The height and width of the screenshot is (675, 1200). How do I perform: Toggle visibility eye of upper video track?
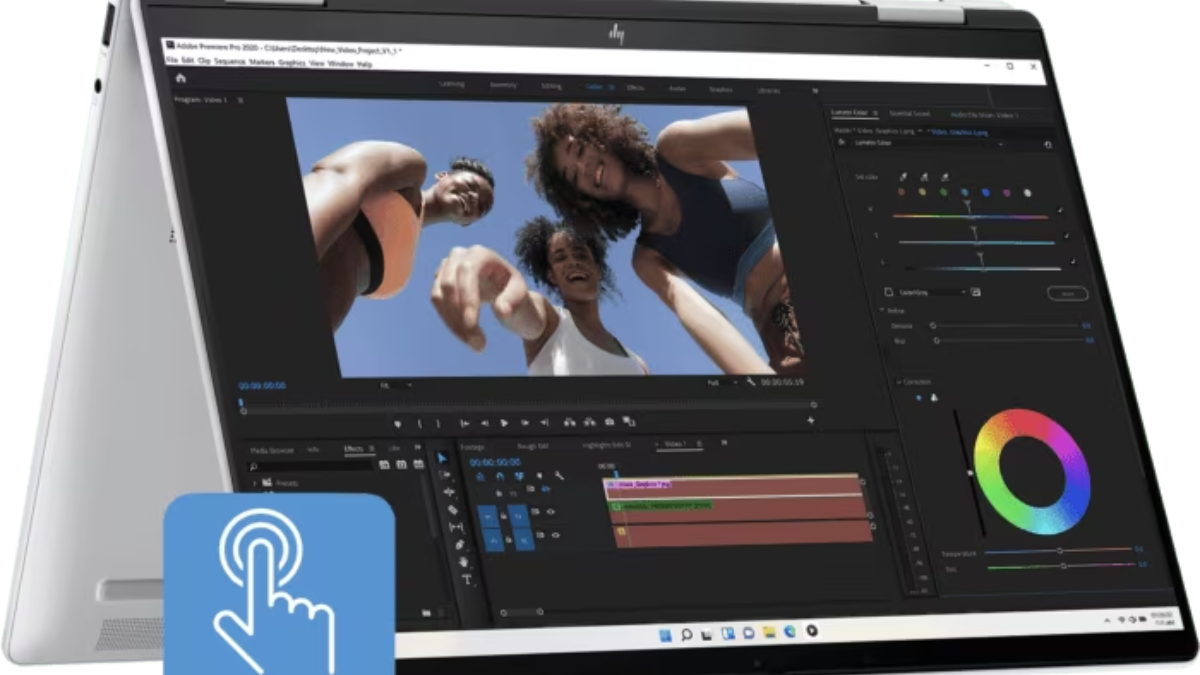pos(551,512)
